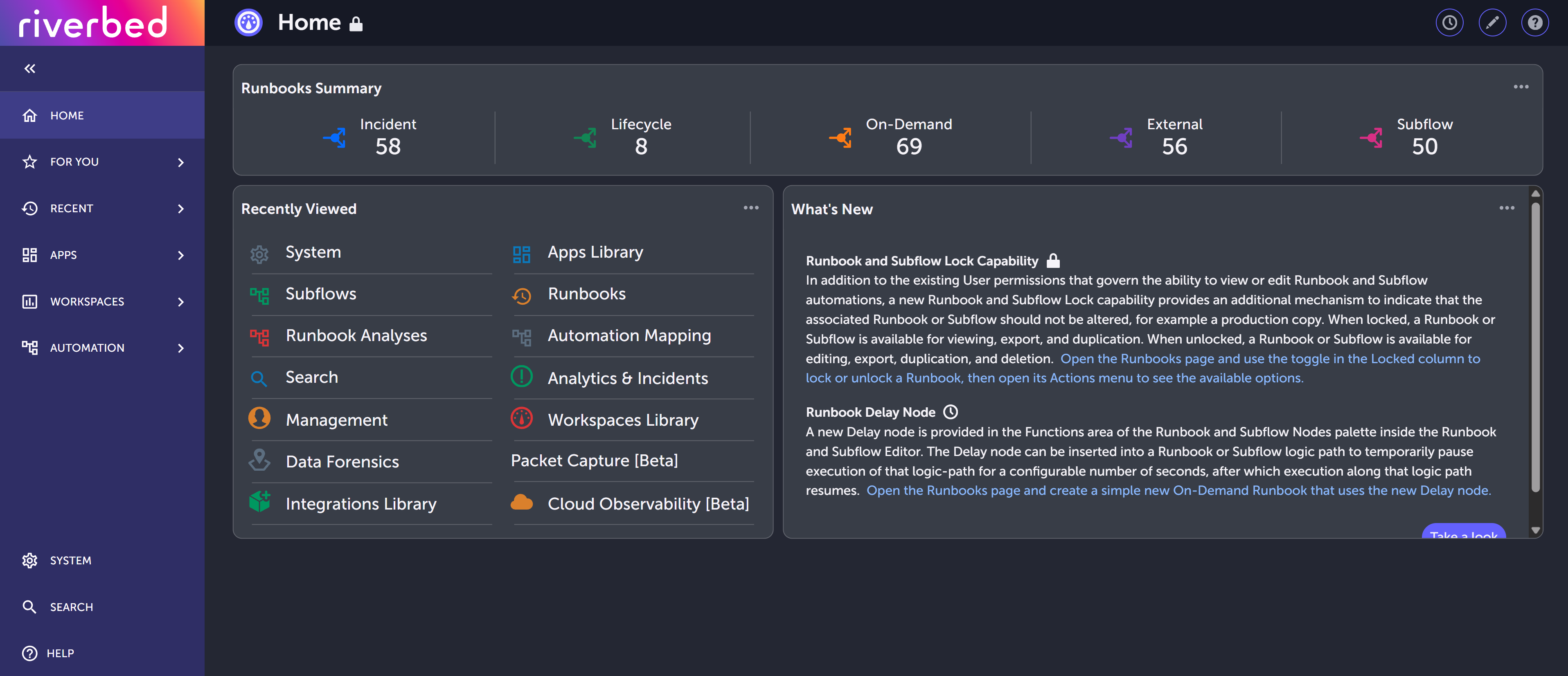Click the dashboard icon beside Home title
Screen dimensions: 1568x676
pyautogui.click(x=248, y=23)
